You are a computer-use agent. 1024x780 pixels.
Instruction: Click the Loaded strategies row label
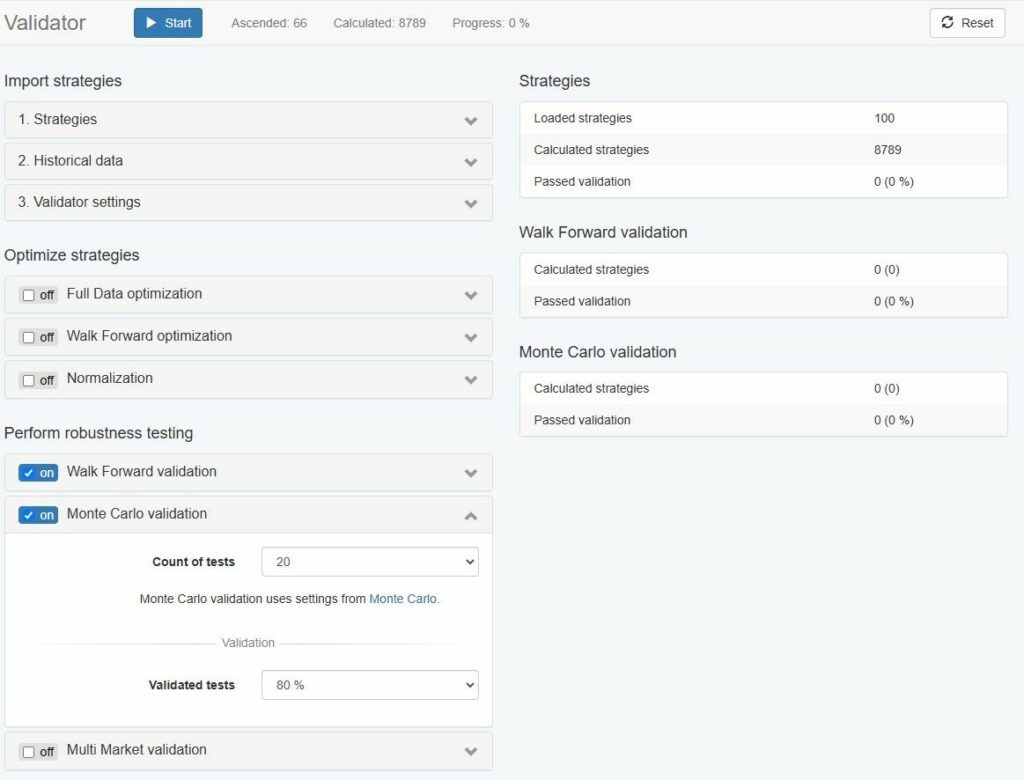583,118
